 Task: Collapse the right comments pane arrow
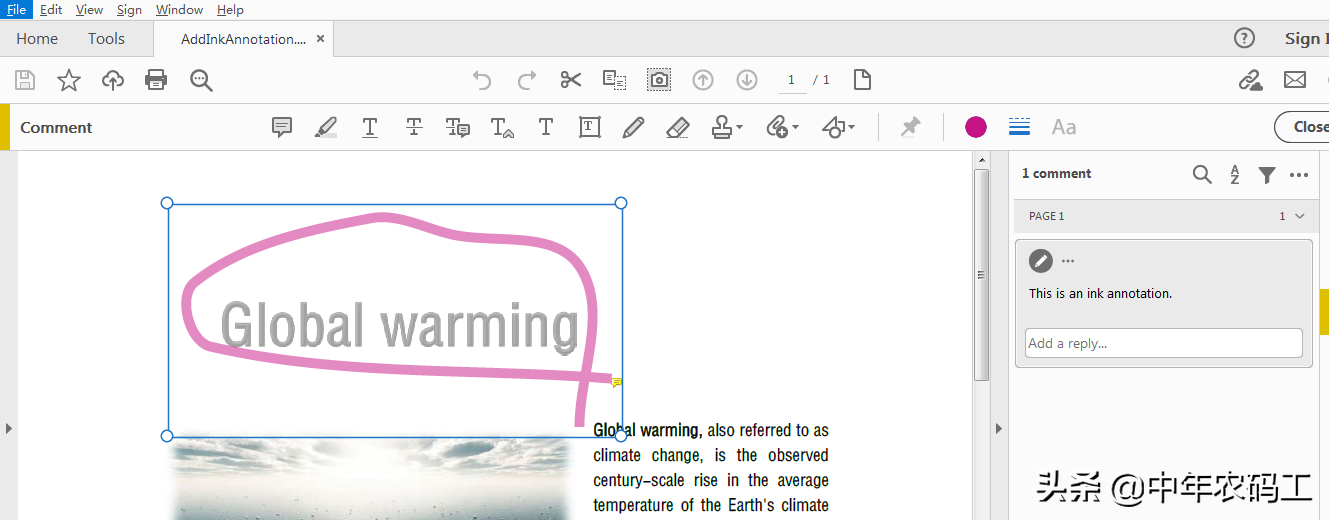point(998,428)
